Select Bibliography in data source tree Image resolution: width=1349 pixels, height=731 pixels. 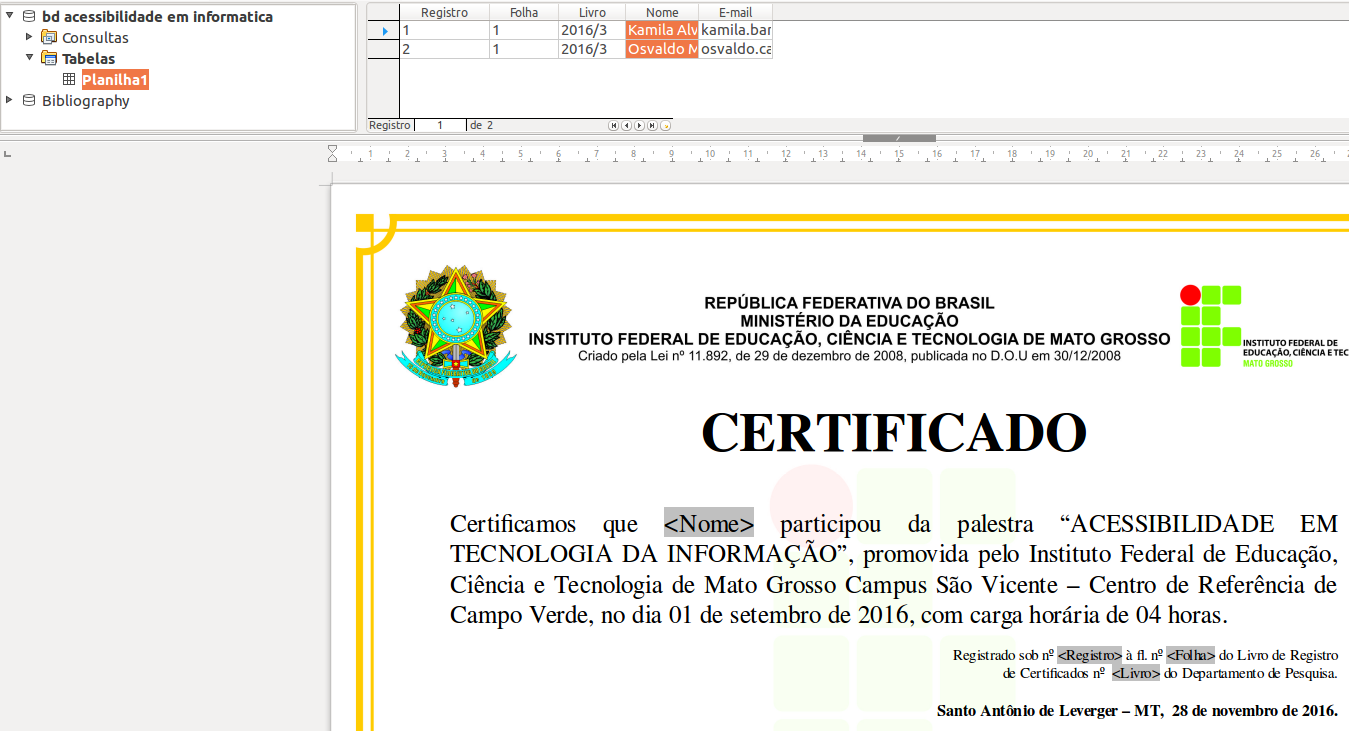[x=86, y=100]
